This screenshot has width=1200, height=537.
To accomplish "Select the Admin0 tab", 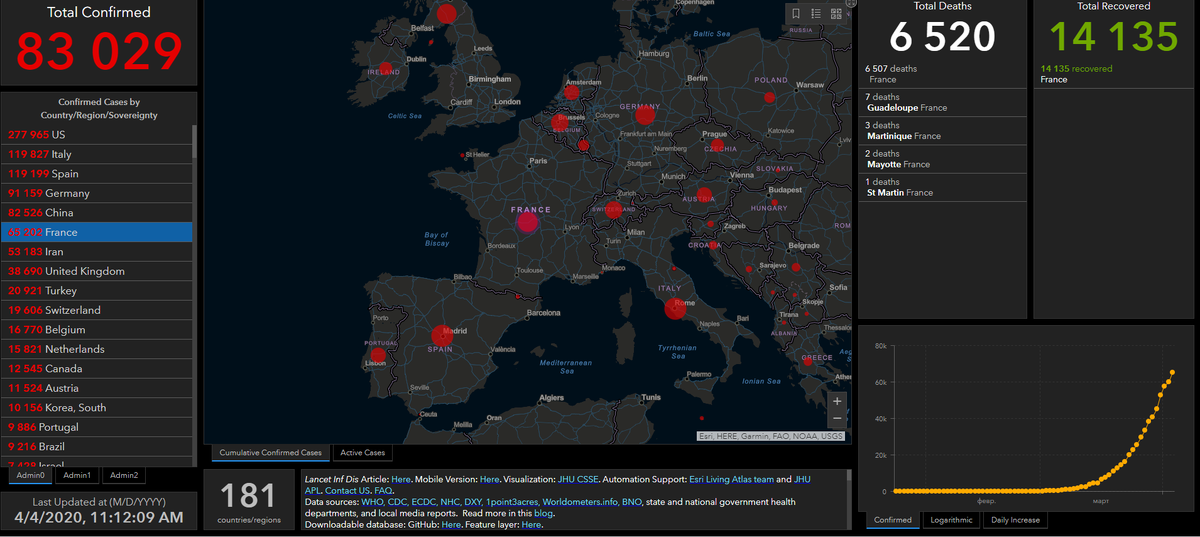I will 30,475.
